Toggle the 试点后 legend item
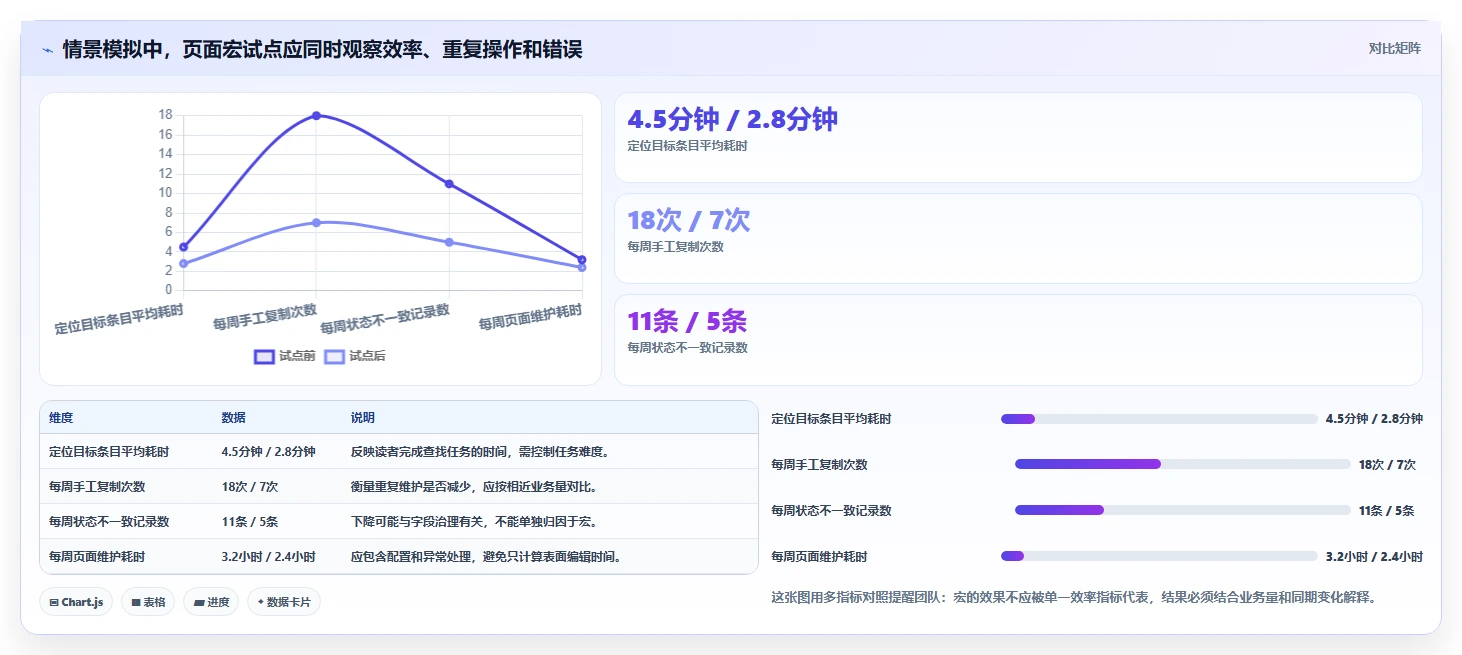1462x655 pixels. [355, 356]
